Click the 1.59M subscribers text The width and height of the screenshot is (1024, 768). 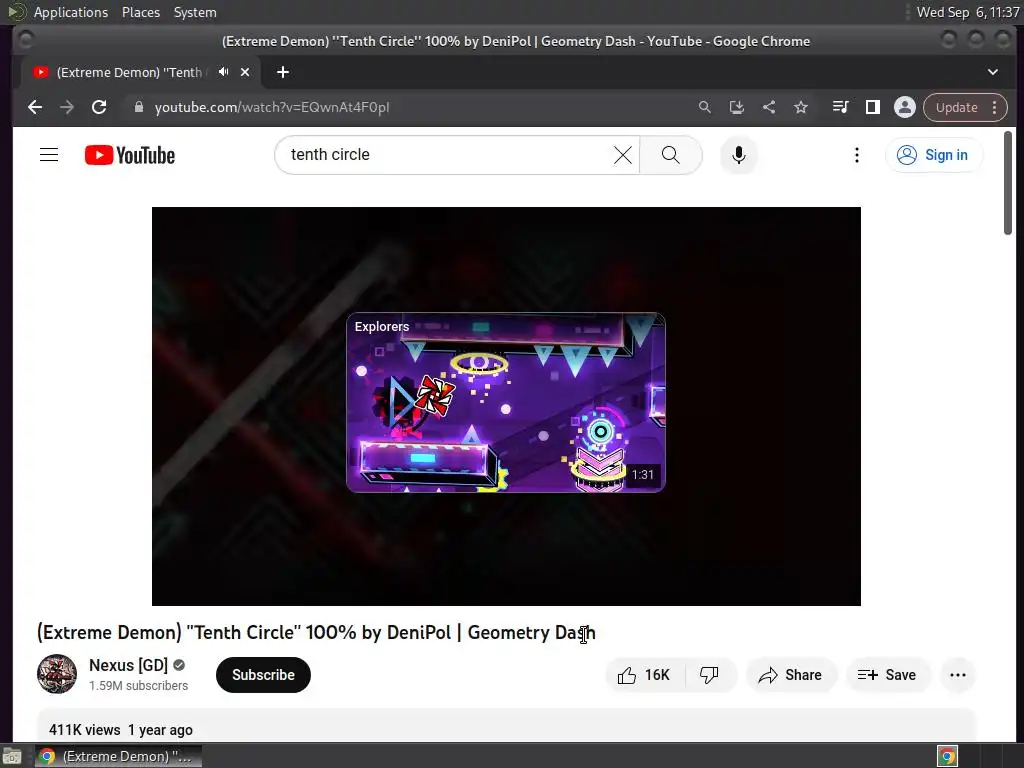click(138, 685)
